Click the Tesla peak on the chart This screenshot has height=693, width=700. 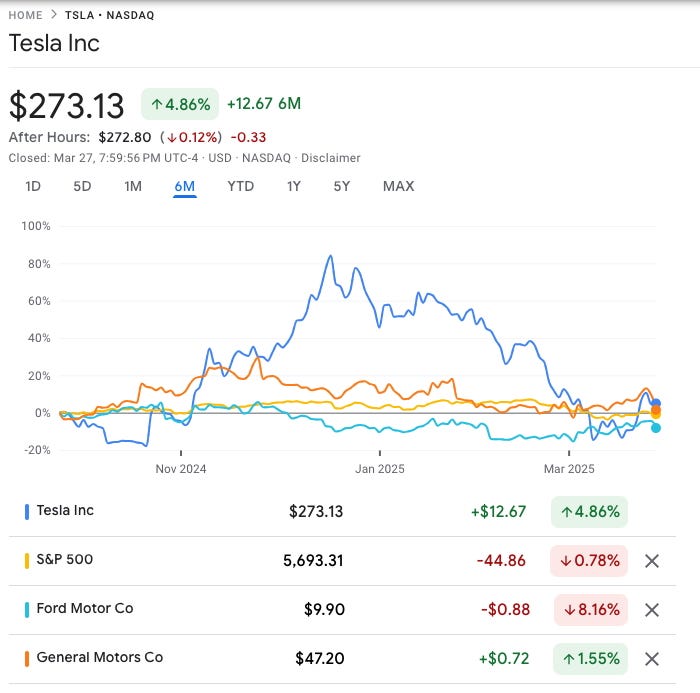pos(330,256)
